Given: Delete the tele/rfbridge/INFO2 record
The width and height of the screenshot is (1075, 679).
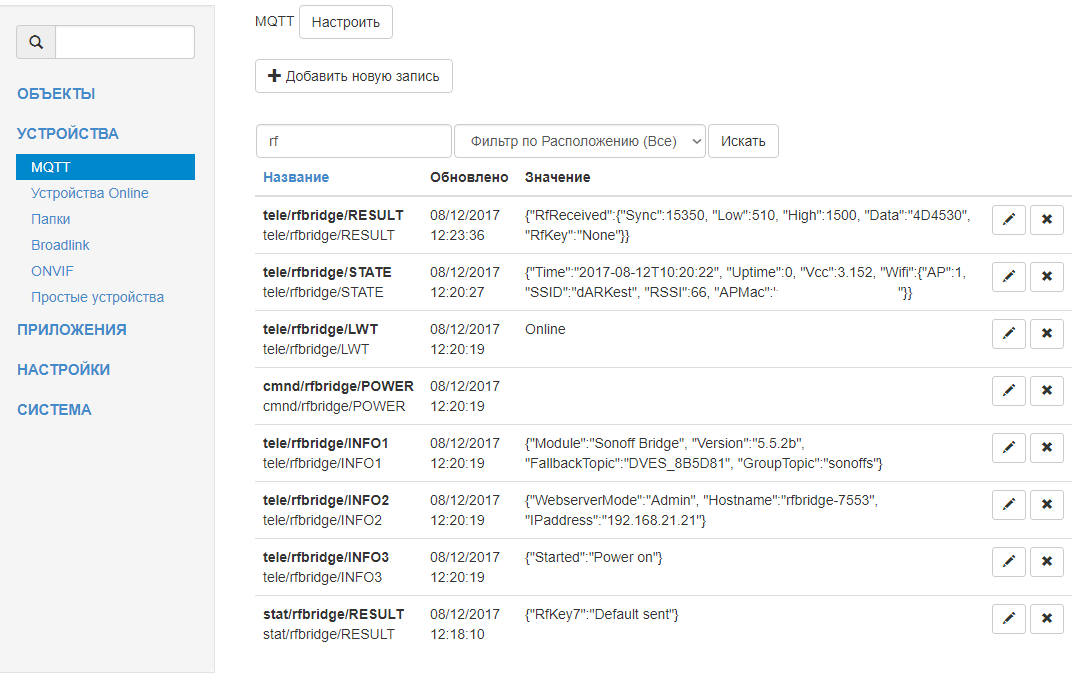Looking at the screenshot, I should click(1046, 505).
